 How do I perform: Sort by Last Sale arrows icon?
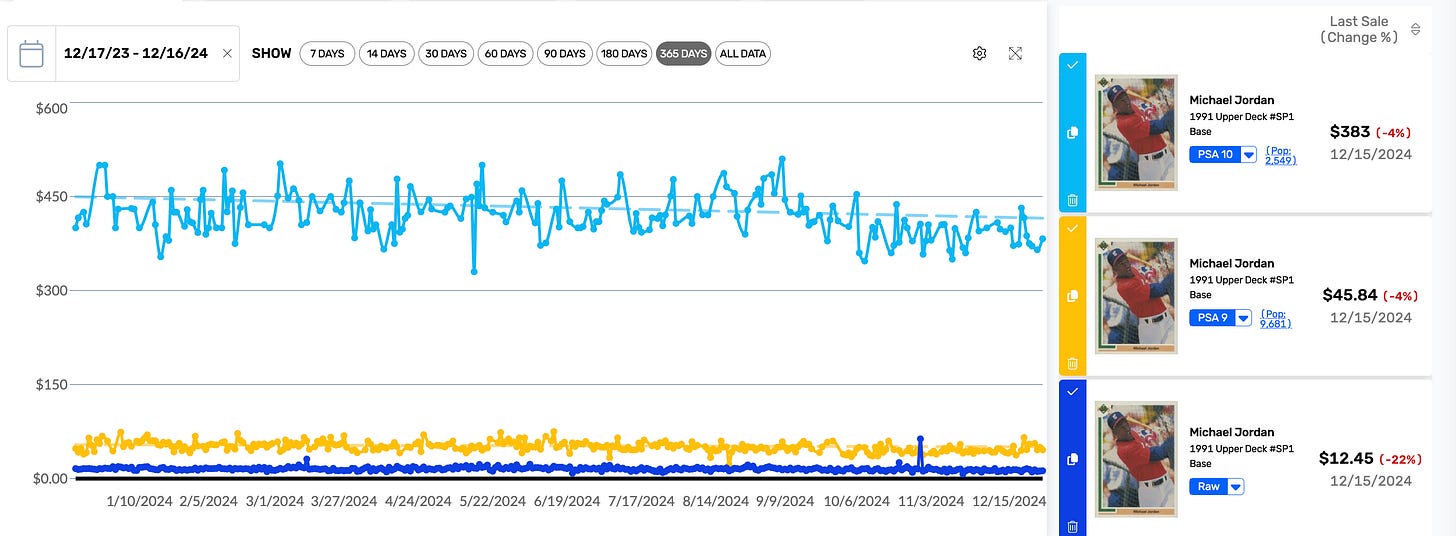coord(1415,30)
